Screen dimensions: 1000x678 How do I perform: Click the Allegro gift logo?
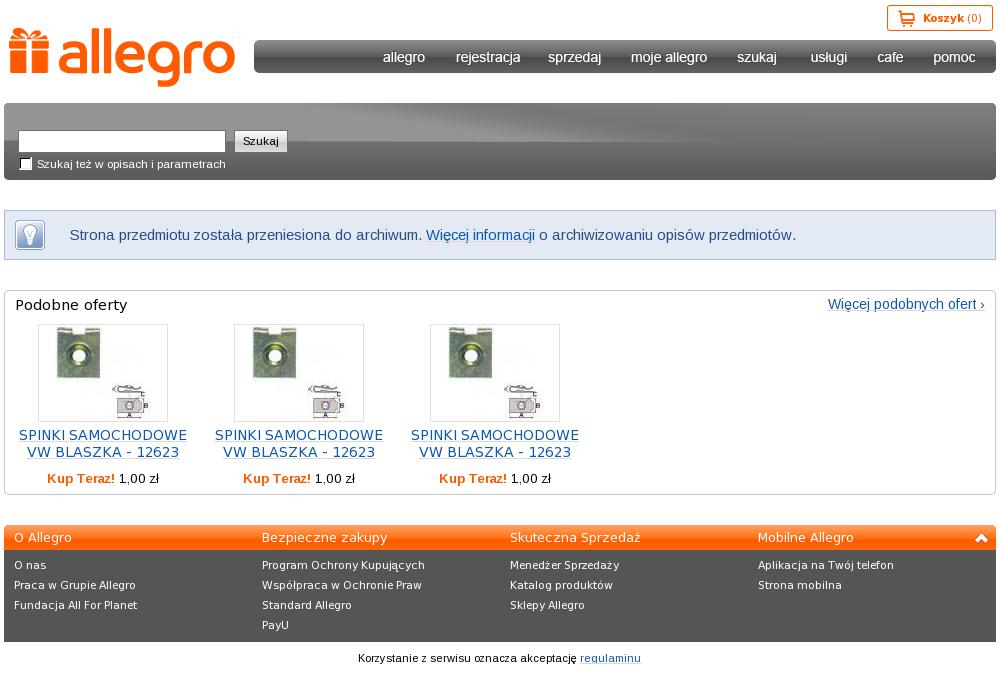(122, 57)
